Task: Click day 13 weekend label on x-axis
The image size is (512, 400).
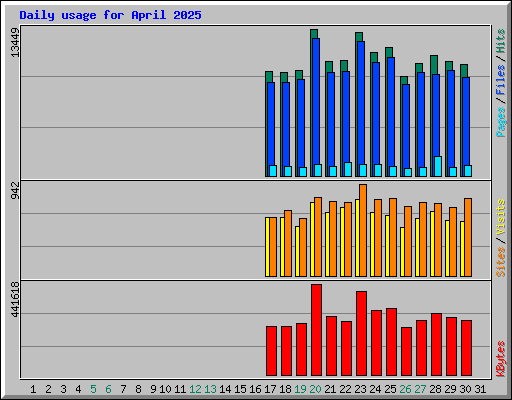Action: (x=210, y=389)
